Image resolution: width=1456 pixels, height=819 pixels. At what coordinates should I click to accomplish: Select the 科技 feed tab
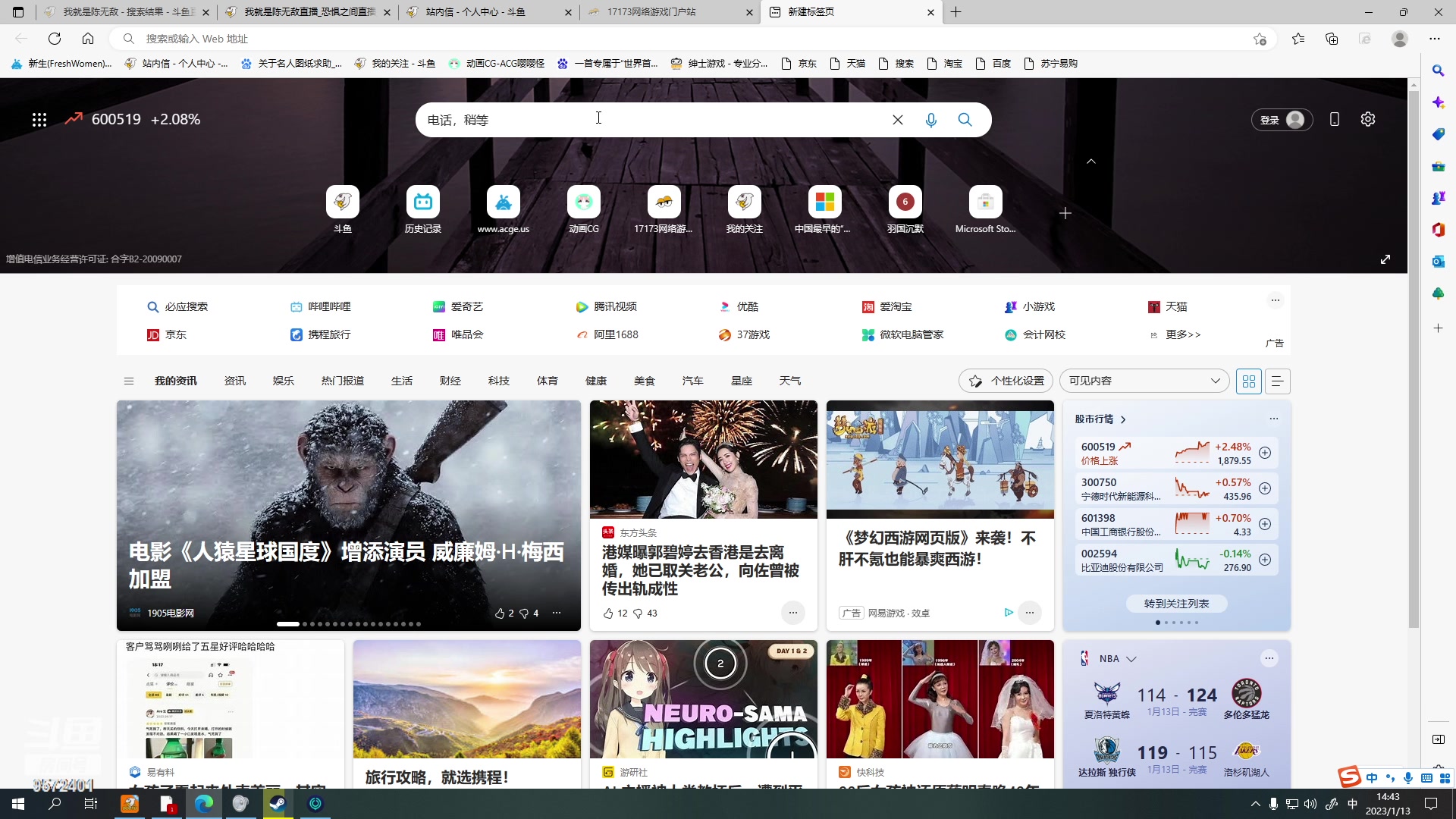pos(499,381)
